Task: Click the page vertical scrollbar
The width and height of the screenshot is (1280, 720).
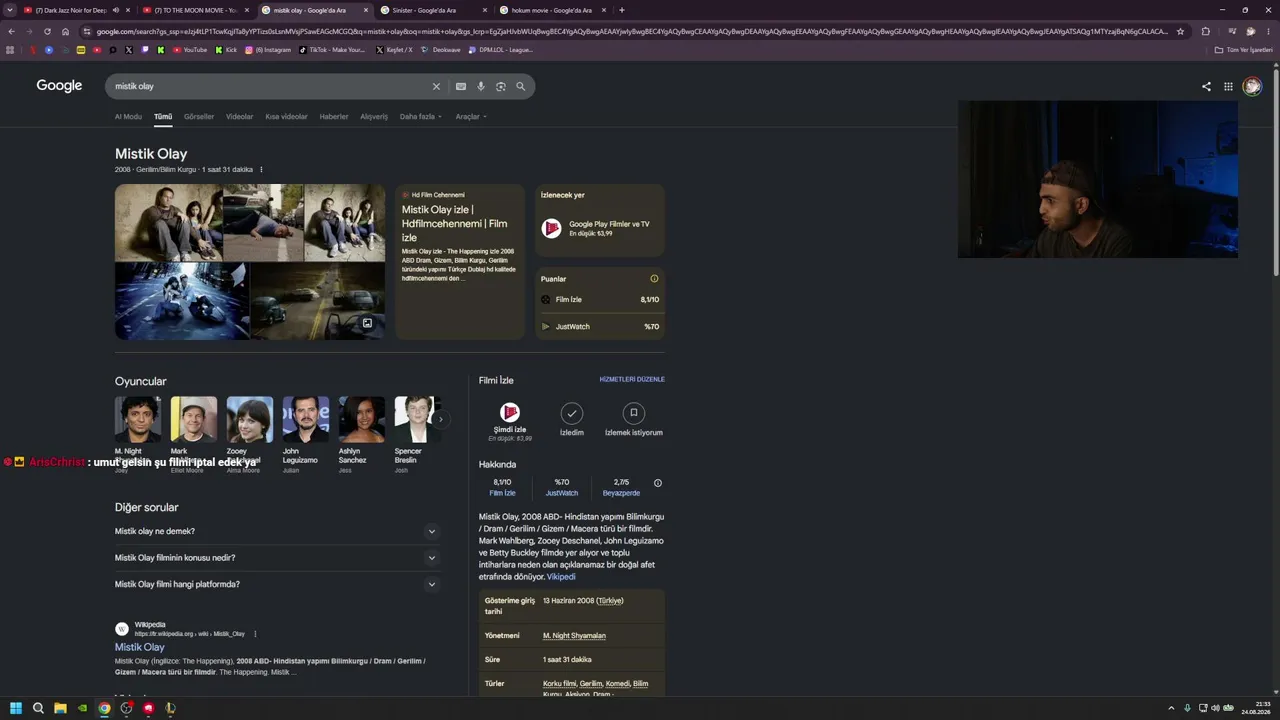Action: [x=1276, y=170]
